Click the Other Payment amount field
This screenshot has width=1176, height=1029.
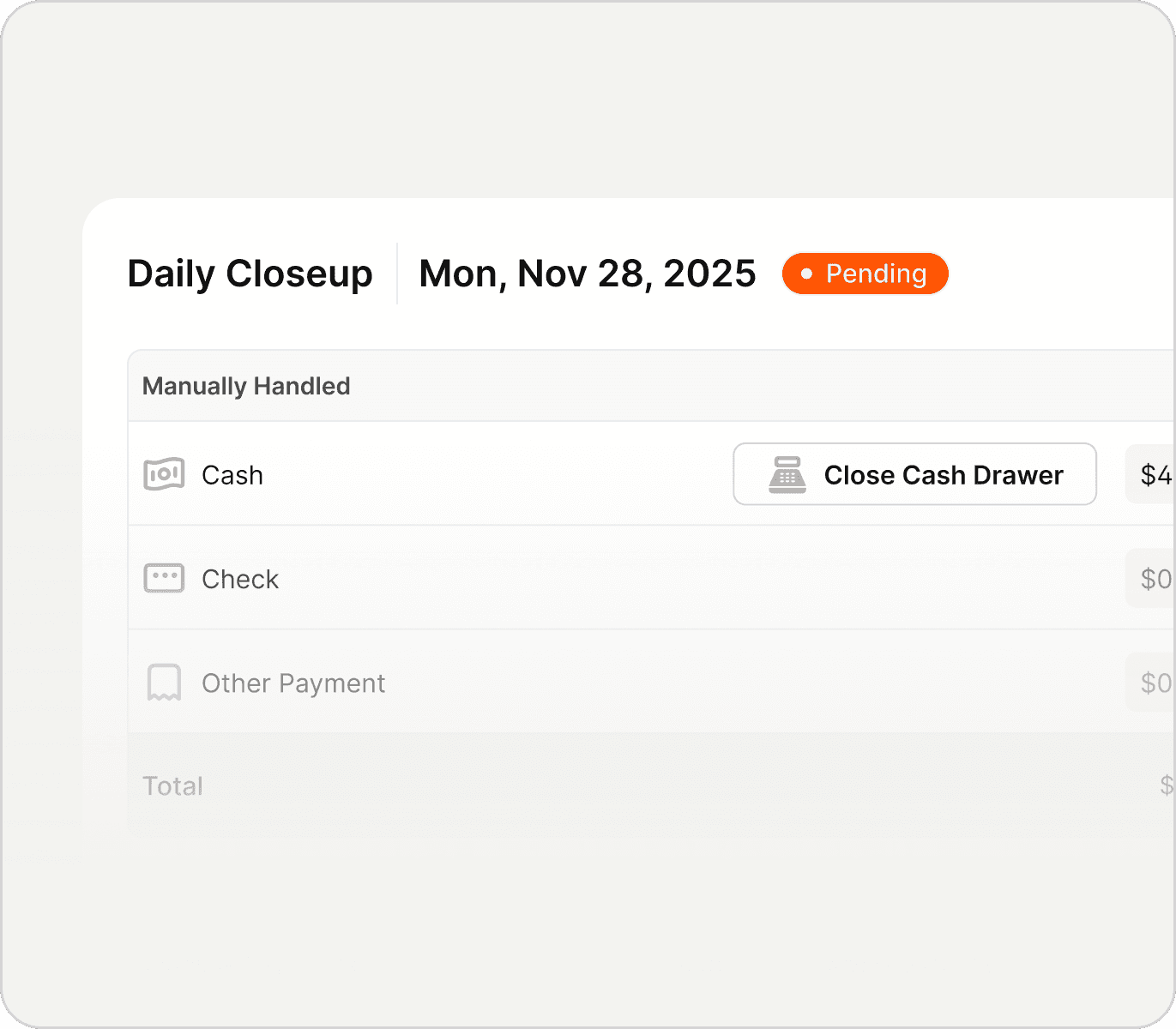pyautogui.click(x=1150, y=683)
